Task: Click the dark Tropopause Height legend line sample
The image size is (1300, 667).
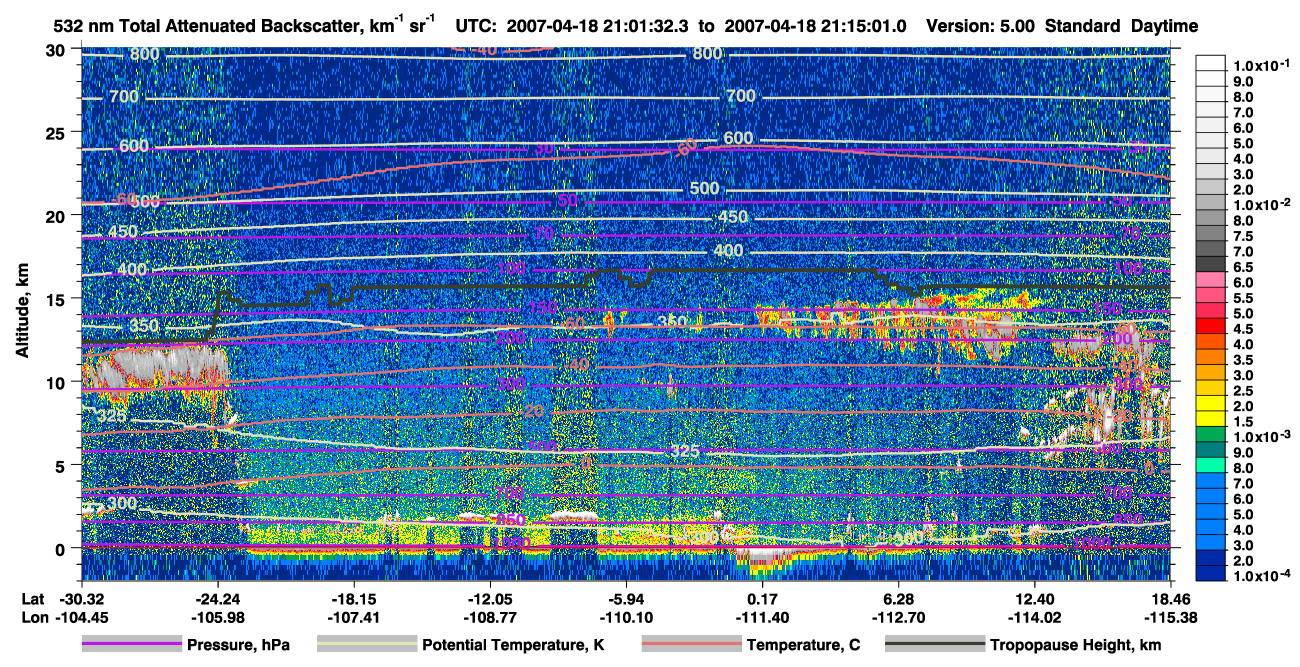Action: tap(935, 645)
